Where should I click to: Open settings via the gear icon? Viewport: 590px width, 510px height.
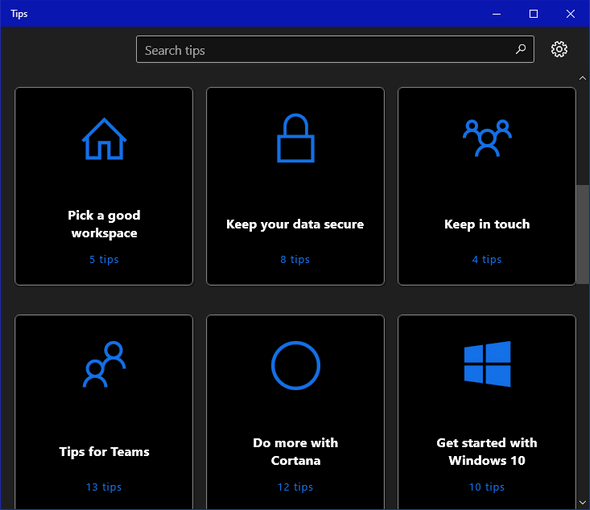559,49
